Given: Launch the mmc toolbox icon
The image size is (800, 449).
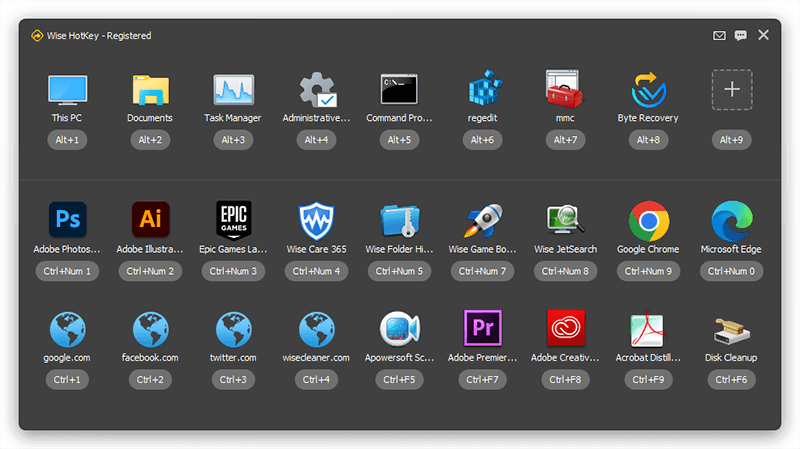Looking at the screenshot, I should coord(564,89).
